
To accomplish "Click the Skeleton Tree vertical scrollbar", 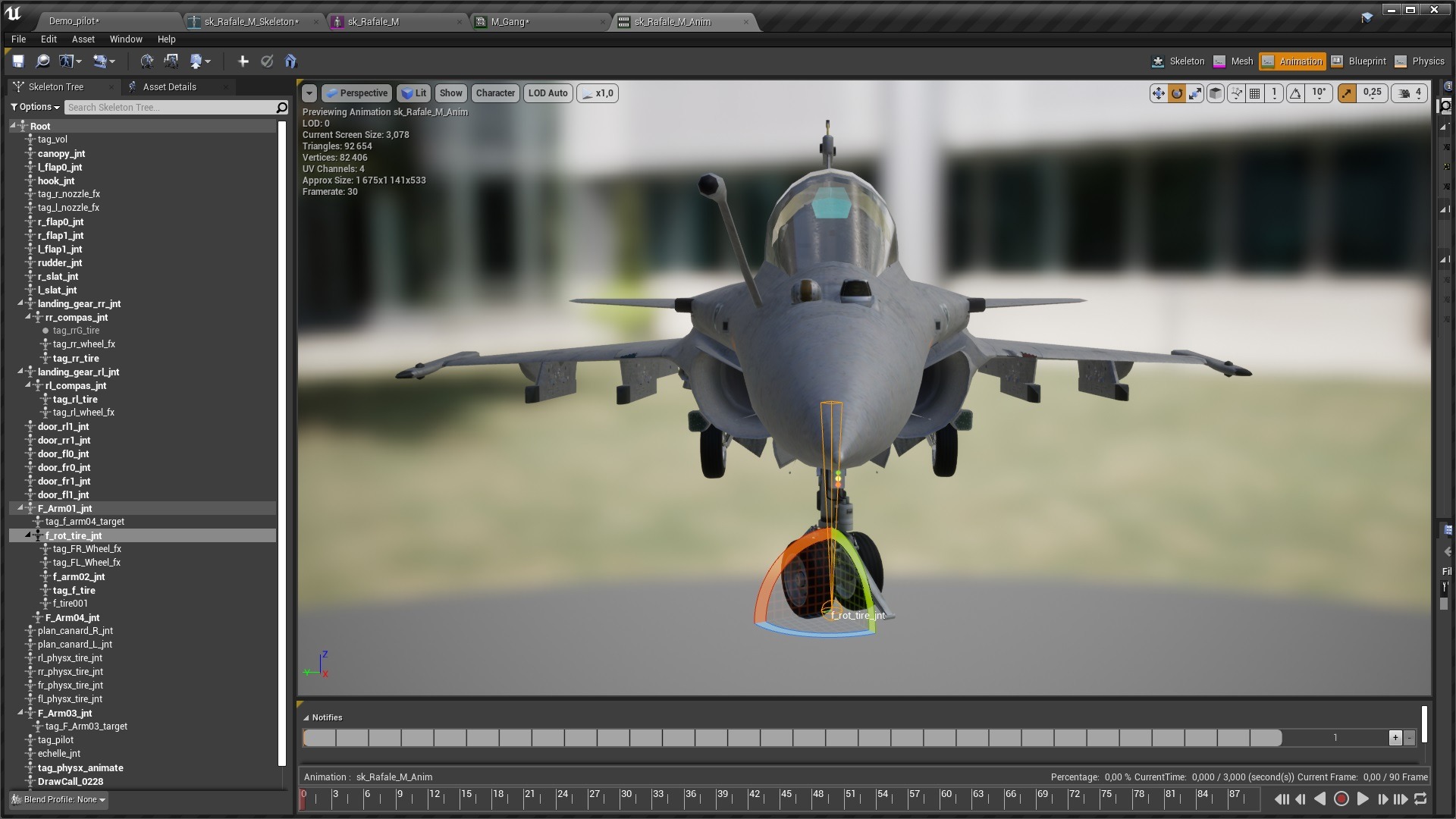I will pyautogui.click(x=282, y=444).
